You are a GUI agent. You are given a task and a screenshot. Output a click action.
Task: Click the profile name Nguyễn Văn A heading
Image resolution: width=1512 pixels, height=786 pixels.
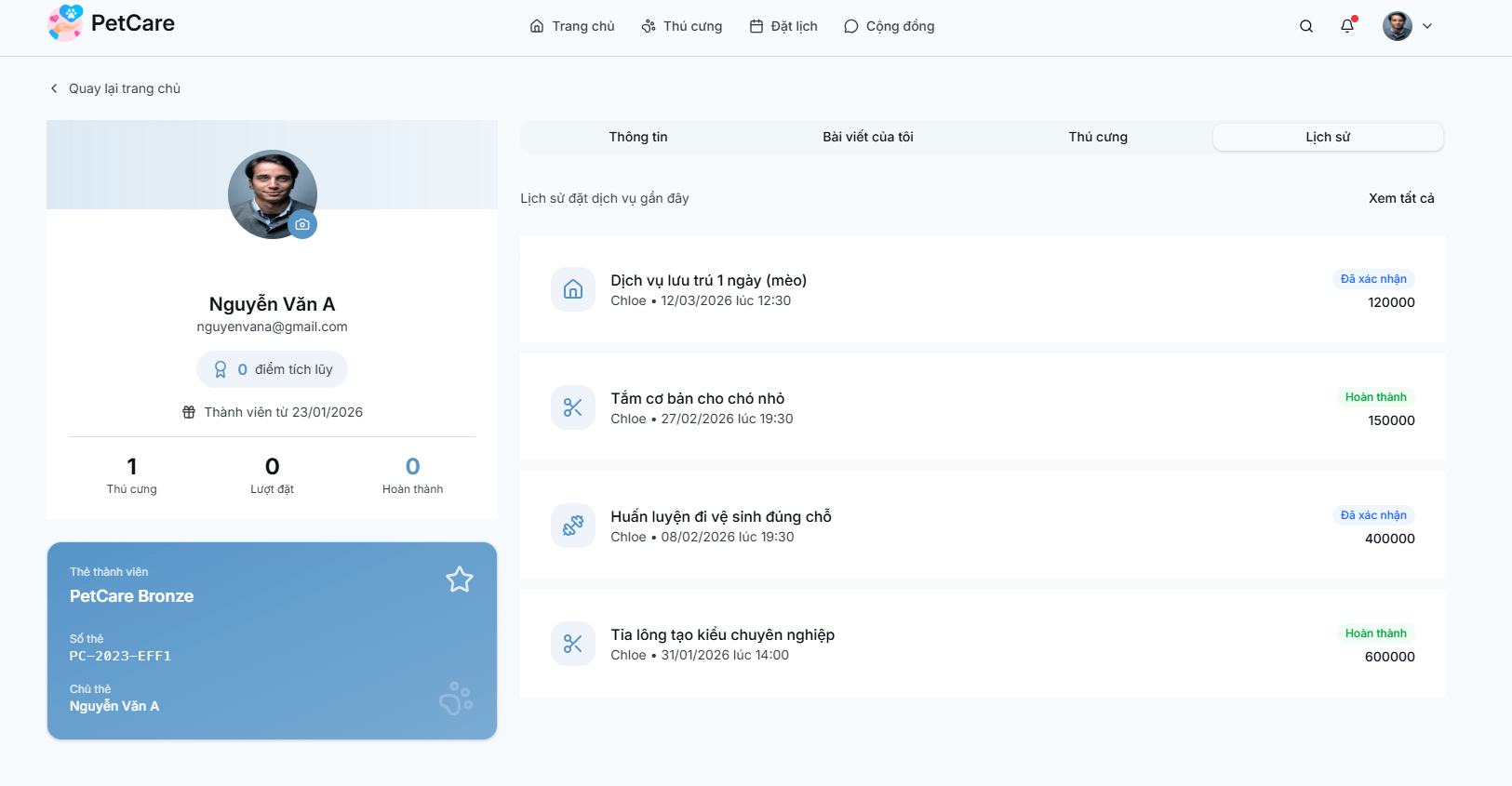coord(272,304)
